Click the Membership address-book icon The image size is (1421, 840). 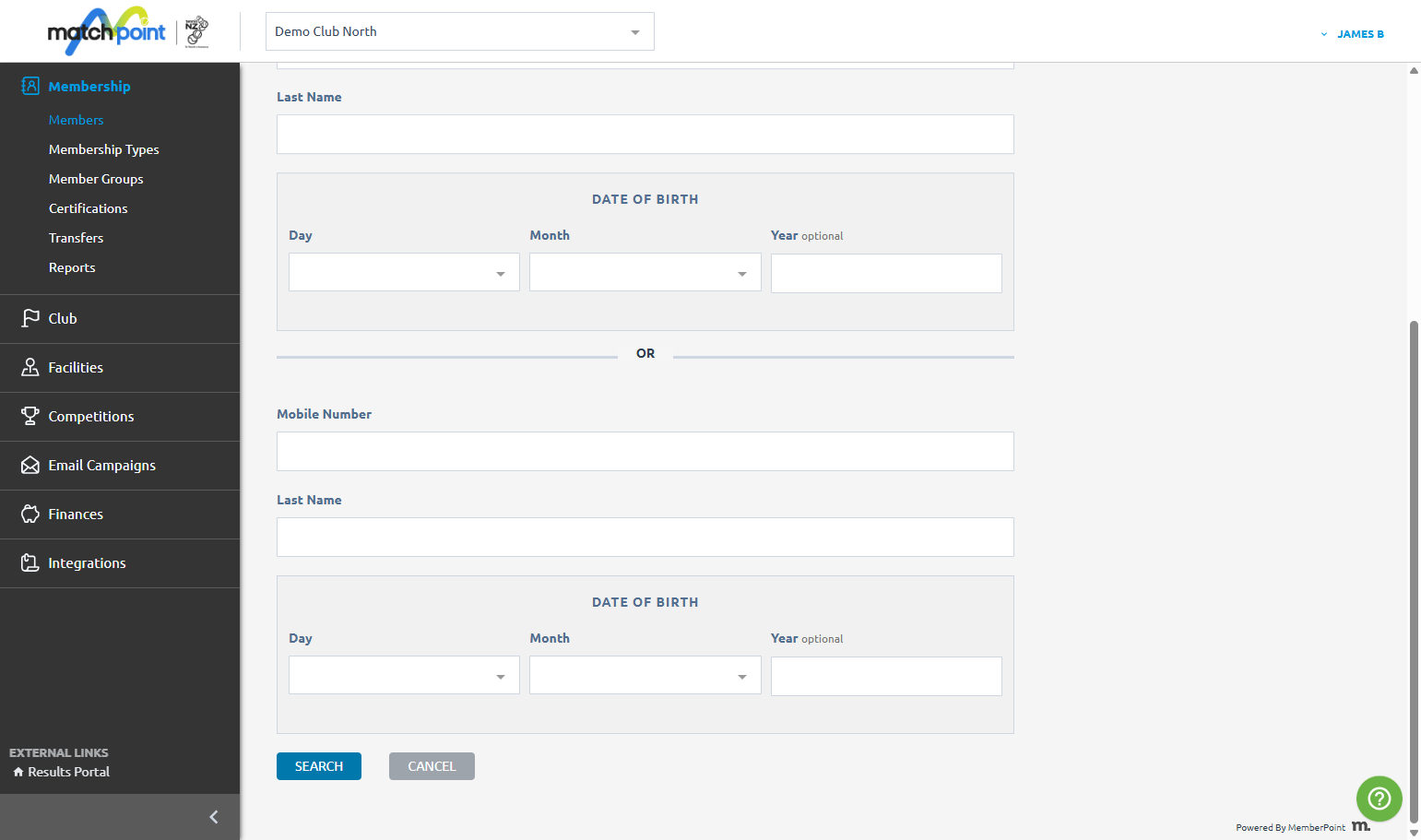(x=30, y=86)
